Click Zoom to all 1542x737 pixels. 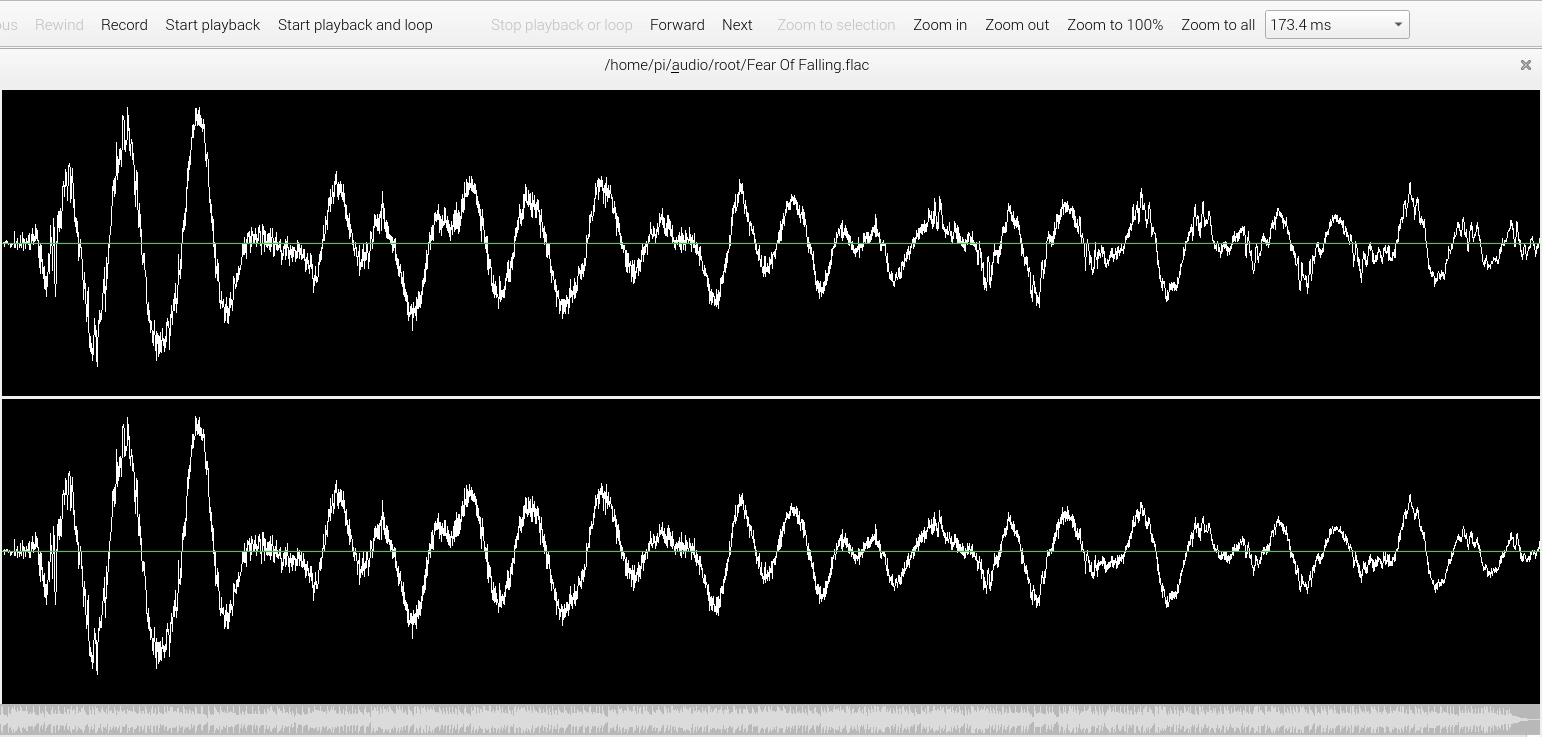tap(1218, 25)
